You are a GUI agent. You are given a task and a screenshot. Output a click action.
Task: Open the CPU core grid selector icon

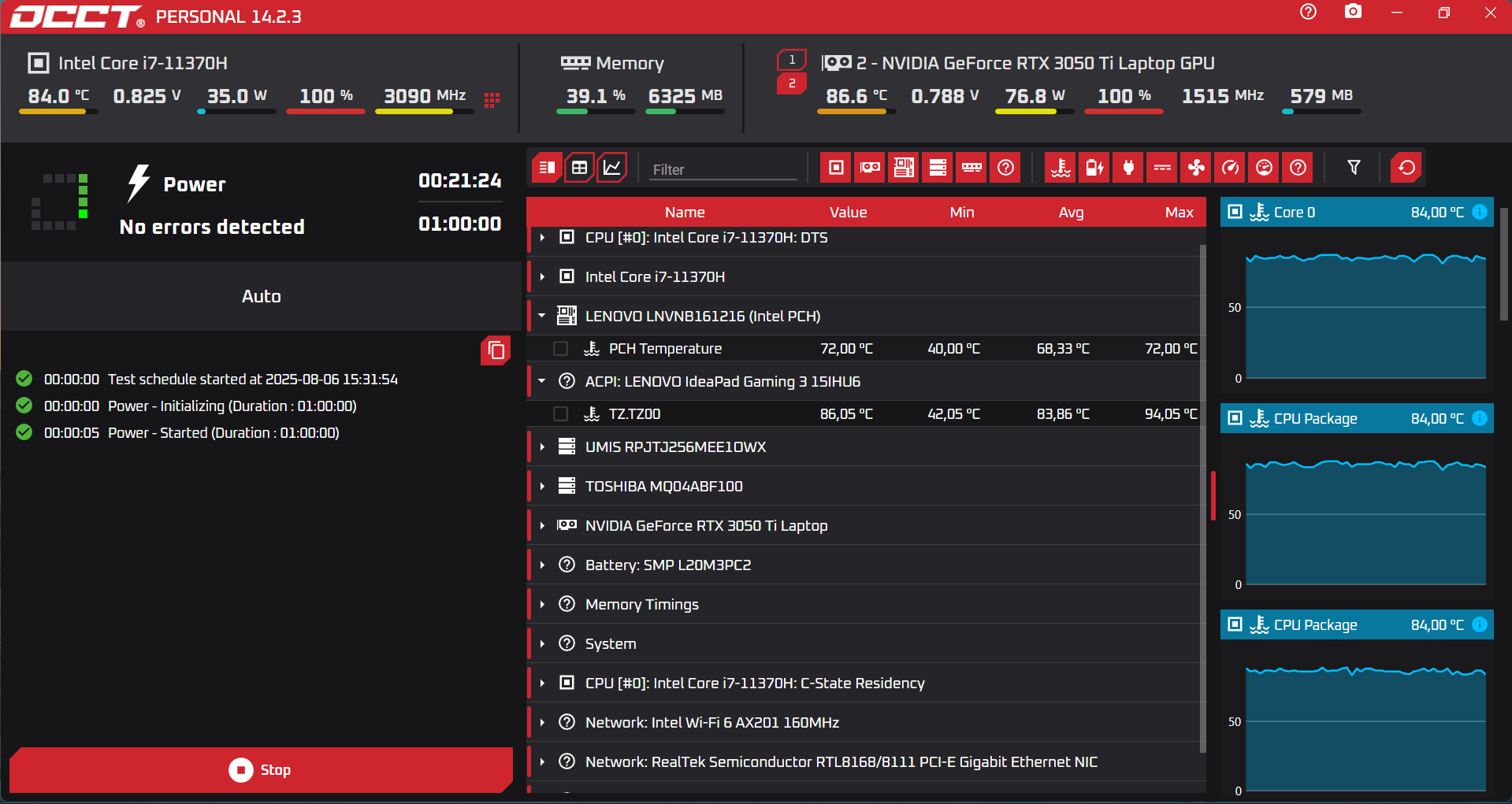pos(492,100)
